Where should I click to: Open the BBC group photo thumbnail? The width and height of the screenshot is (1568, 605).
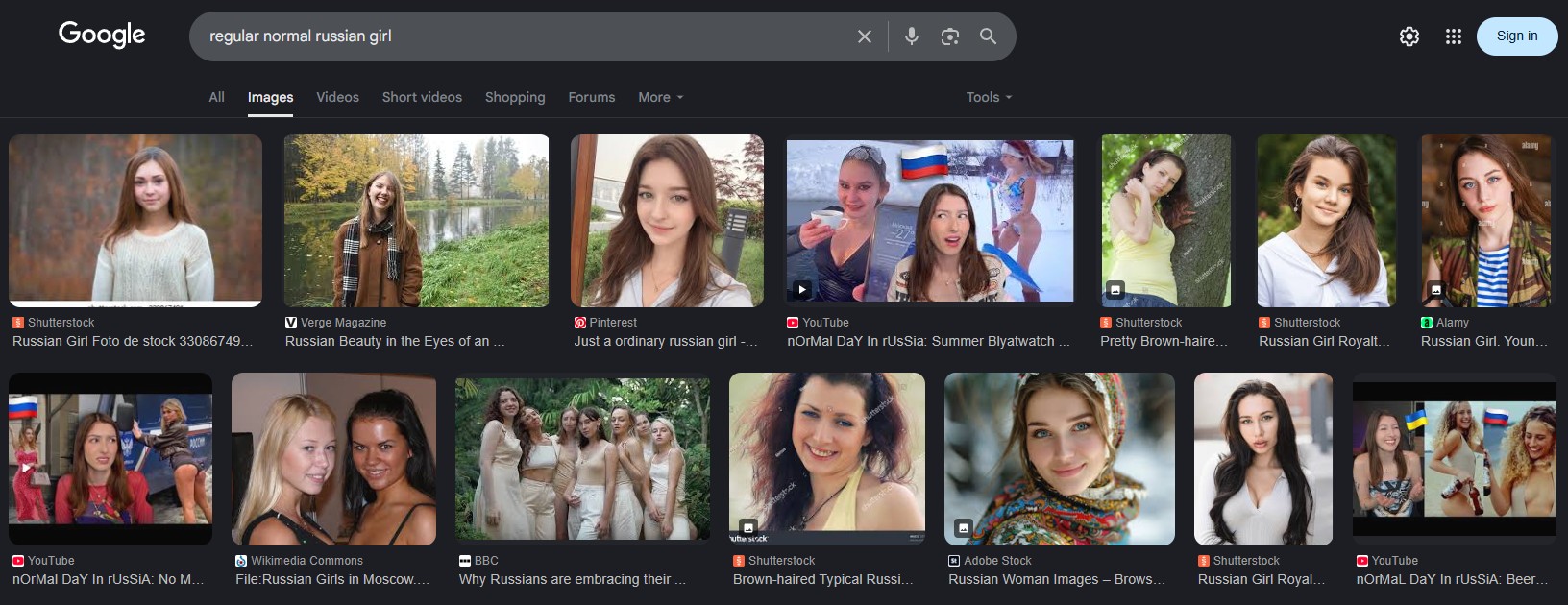point(582,458)
